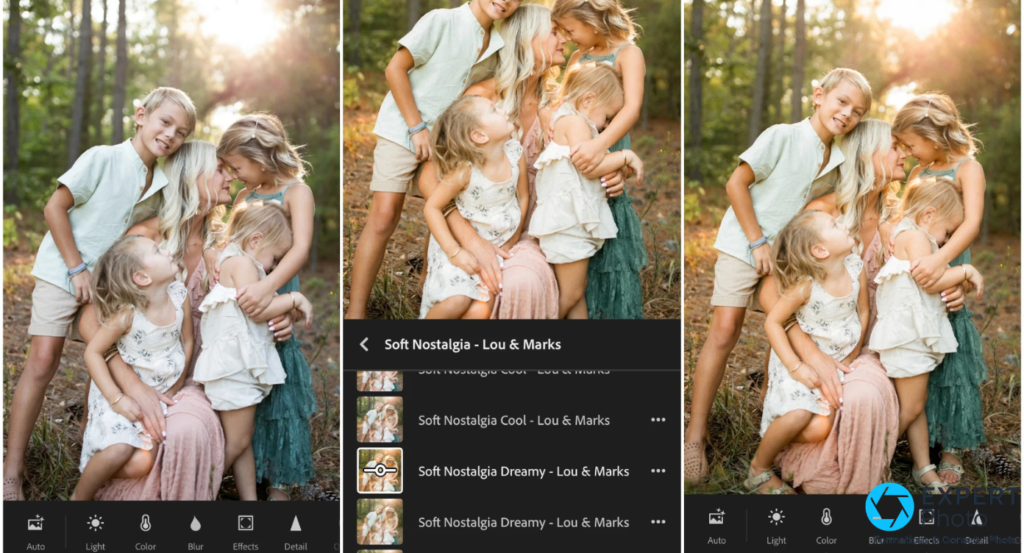The image size is (1024, 553).
Task: Open the Detail panel in the left screen
Action: tap(295, 524)
